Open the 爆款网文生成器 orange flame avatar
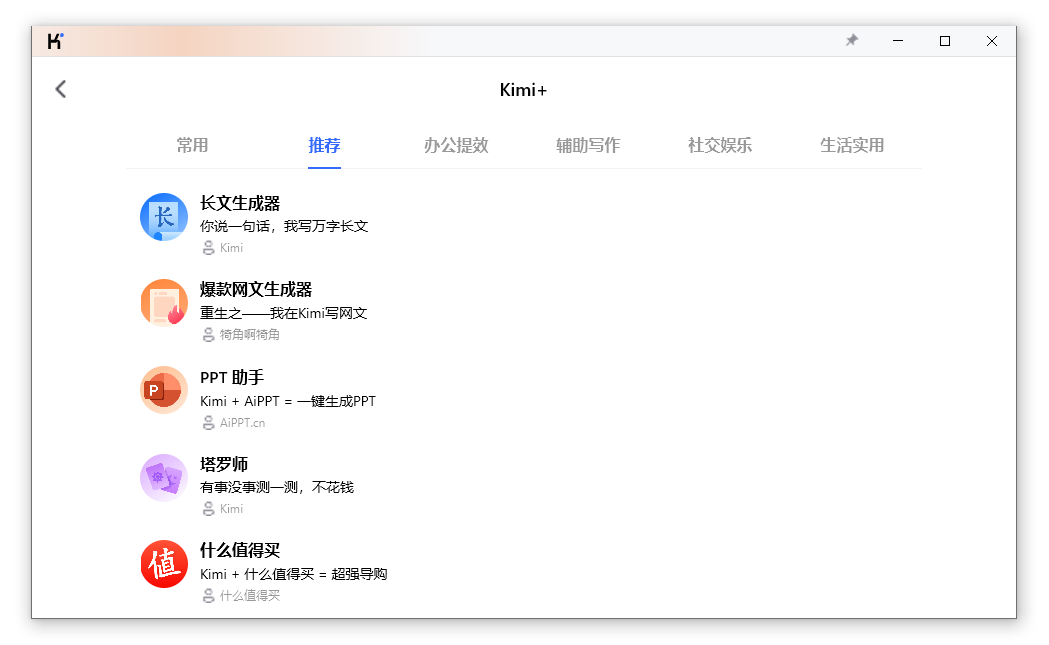The image size is (1049, 645). (164, 303)
